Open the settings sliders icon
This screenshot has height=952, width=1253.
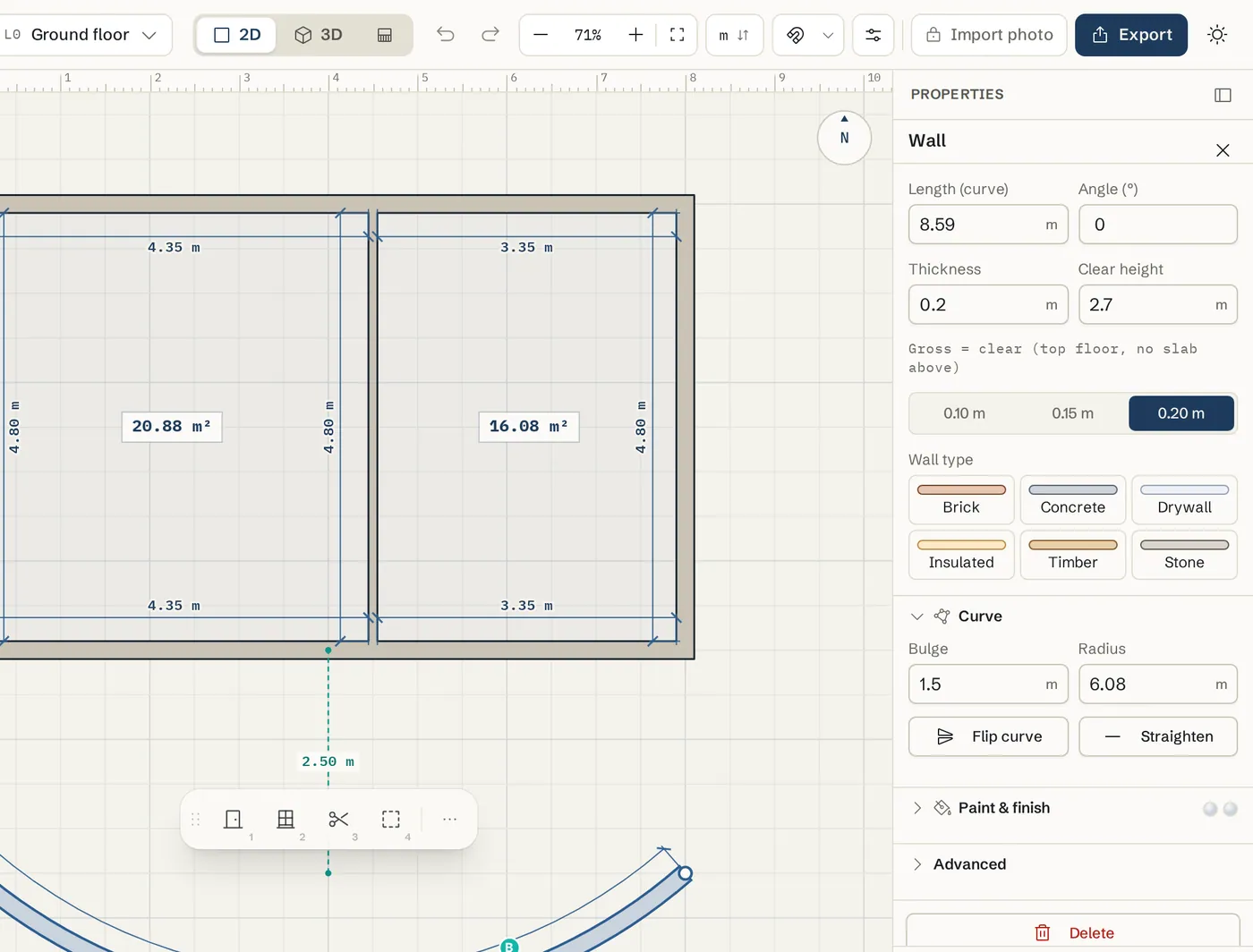point(873,35)
